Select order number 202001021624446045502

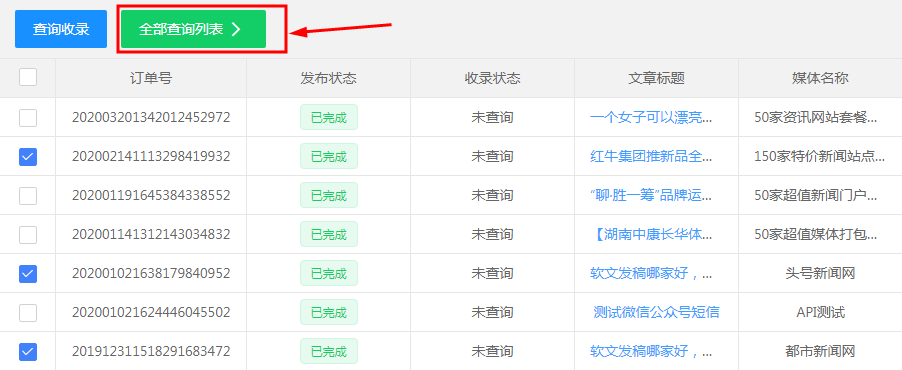(151, 312)
